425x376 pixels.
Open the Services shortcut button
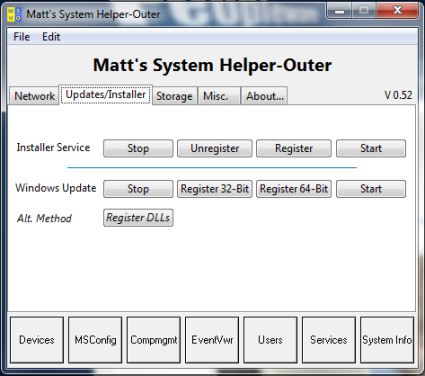click(x=329, y=340)
